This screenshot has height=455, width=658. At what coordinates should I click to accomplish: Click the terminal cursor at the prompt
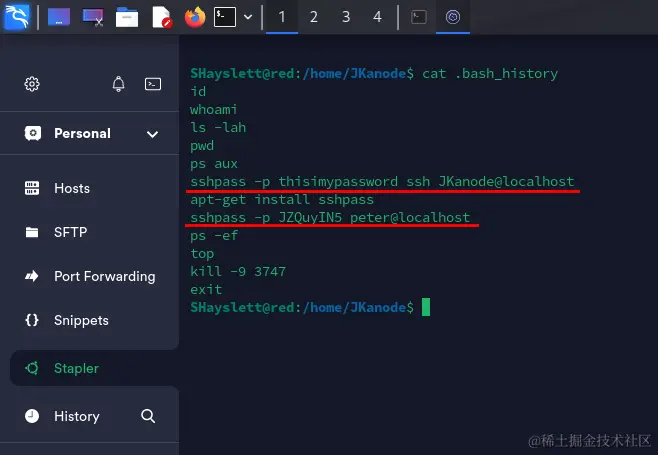coord(426,307)
